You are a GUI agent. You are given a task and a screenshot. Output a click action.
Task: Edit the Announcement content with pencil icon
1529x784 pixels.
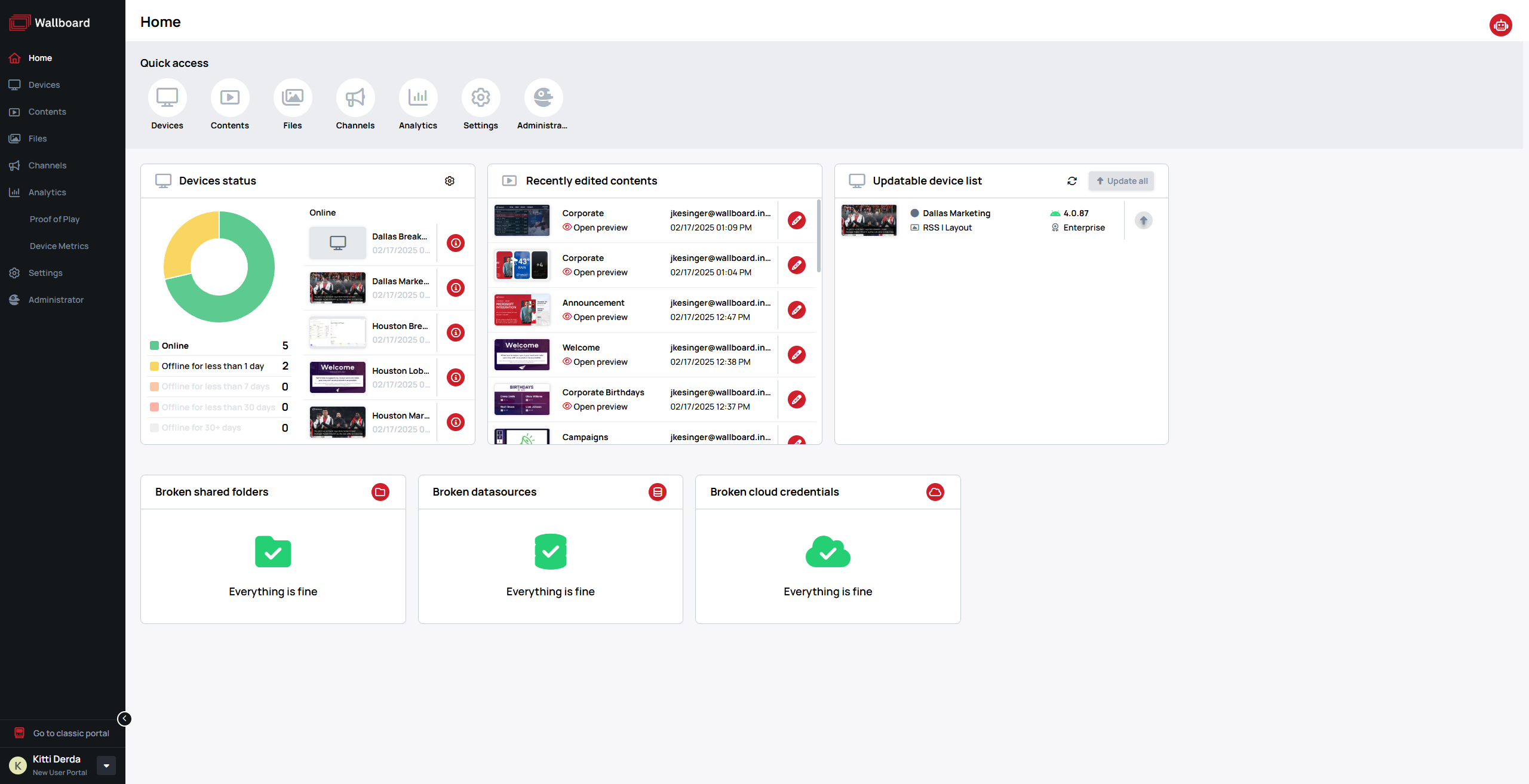click(796, 310)
